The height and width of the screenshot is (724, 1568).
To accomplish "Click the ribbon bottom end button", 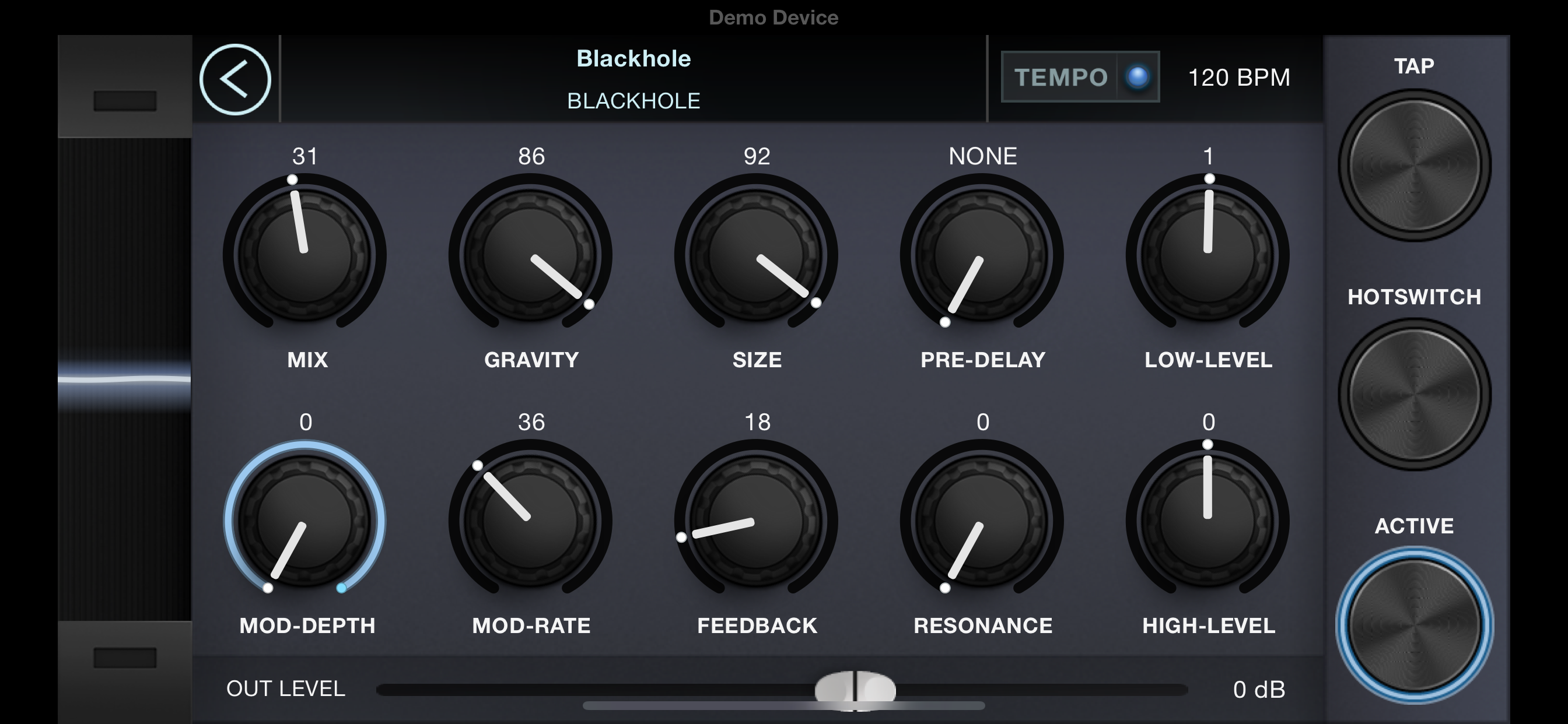I will coord(125,657).
